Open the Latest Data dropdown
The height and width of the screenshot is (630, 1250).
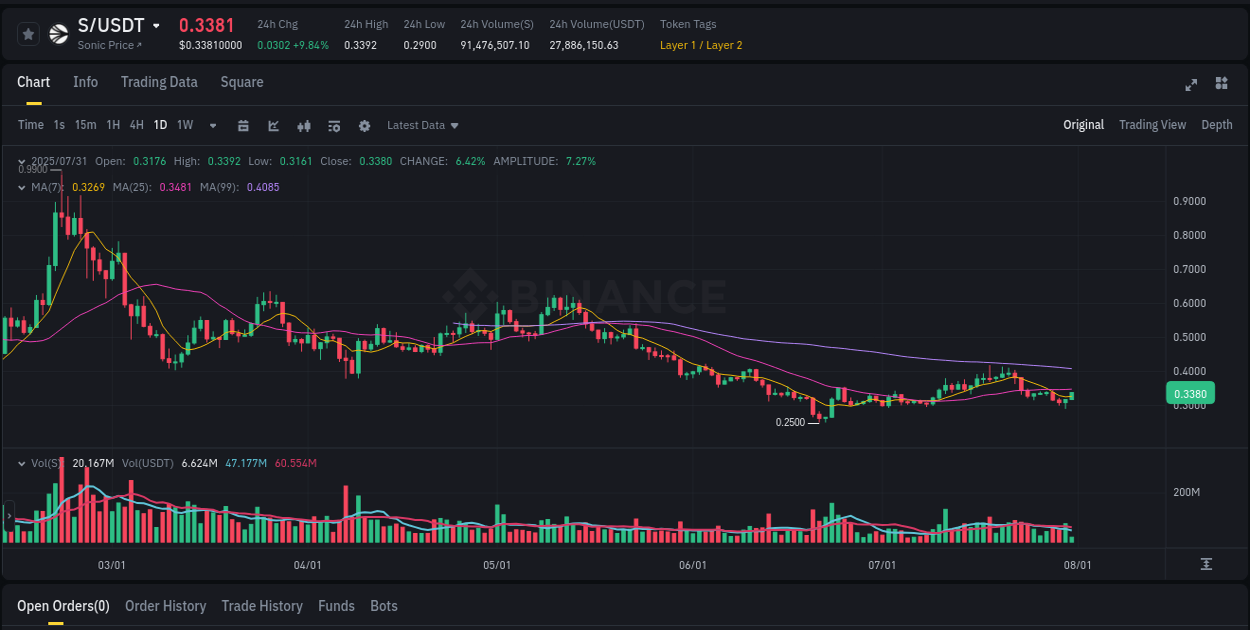422,125
